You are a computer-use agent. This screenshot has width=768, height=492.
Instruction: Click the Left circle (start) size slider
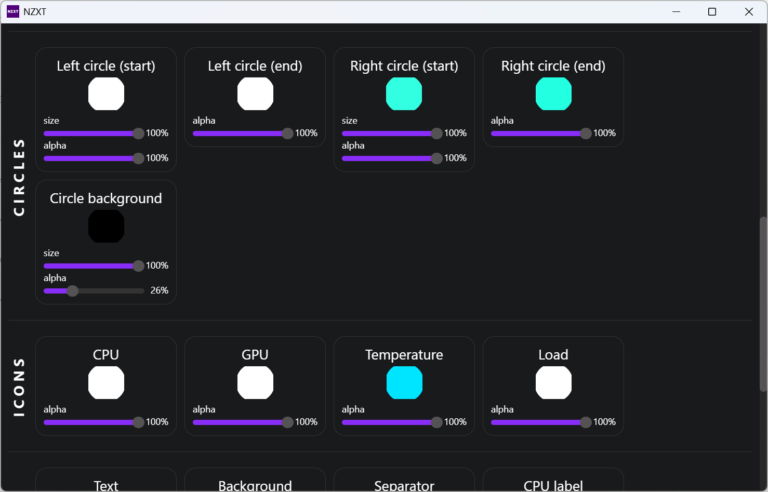[x=92, y=133]
